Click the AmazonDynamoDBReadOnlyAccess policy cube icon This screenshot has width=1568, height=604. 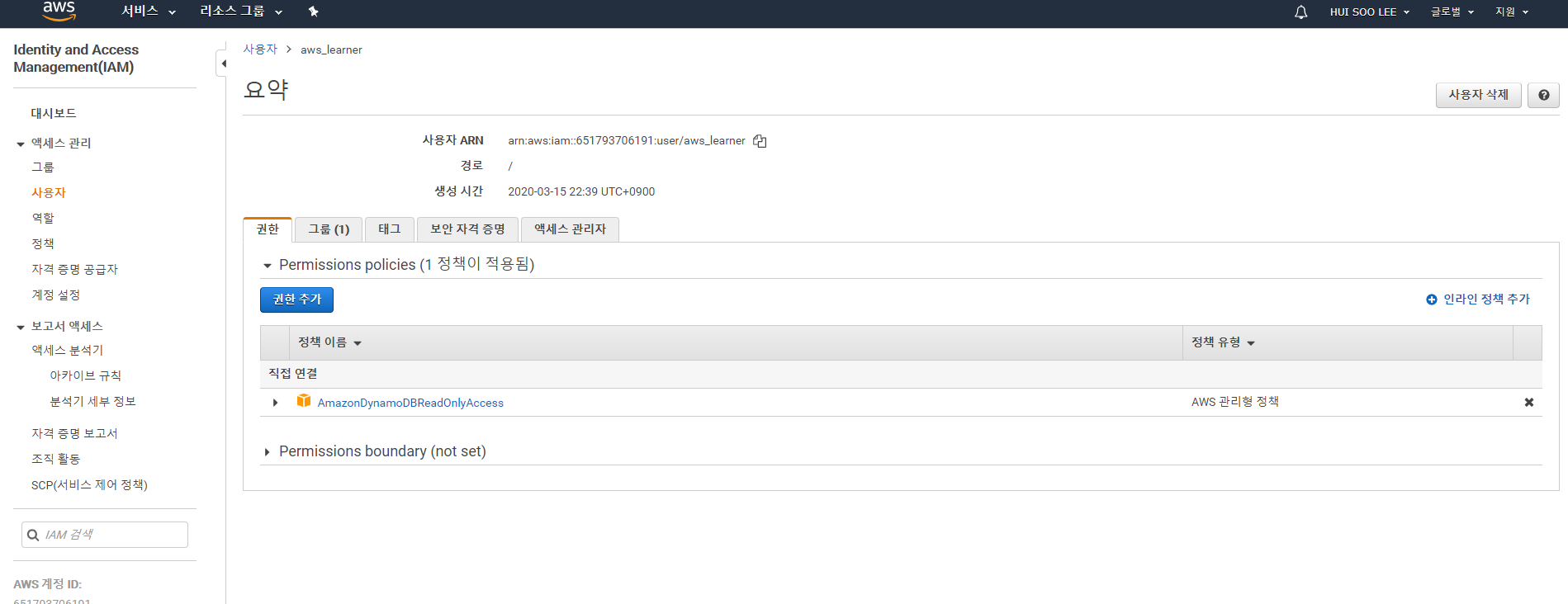[304, 401]
